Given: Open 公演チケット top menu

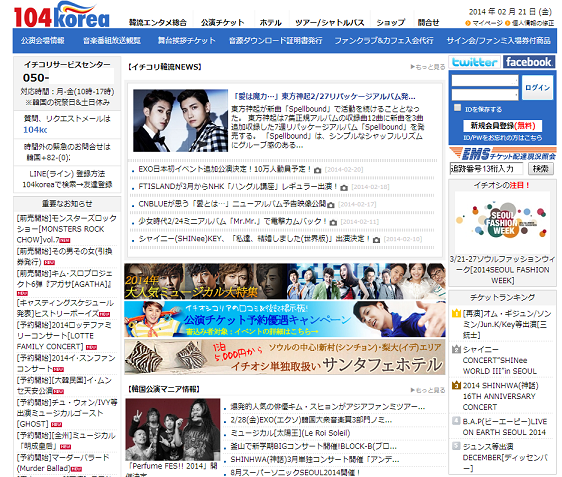Looking at the screenshot, I should (222, 23).
